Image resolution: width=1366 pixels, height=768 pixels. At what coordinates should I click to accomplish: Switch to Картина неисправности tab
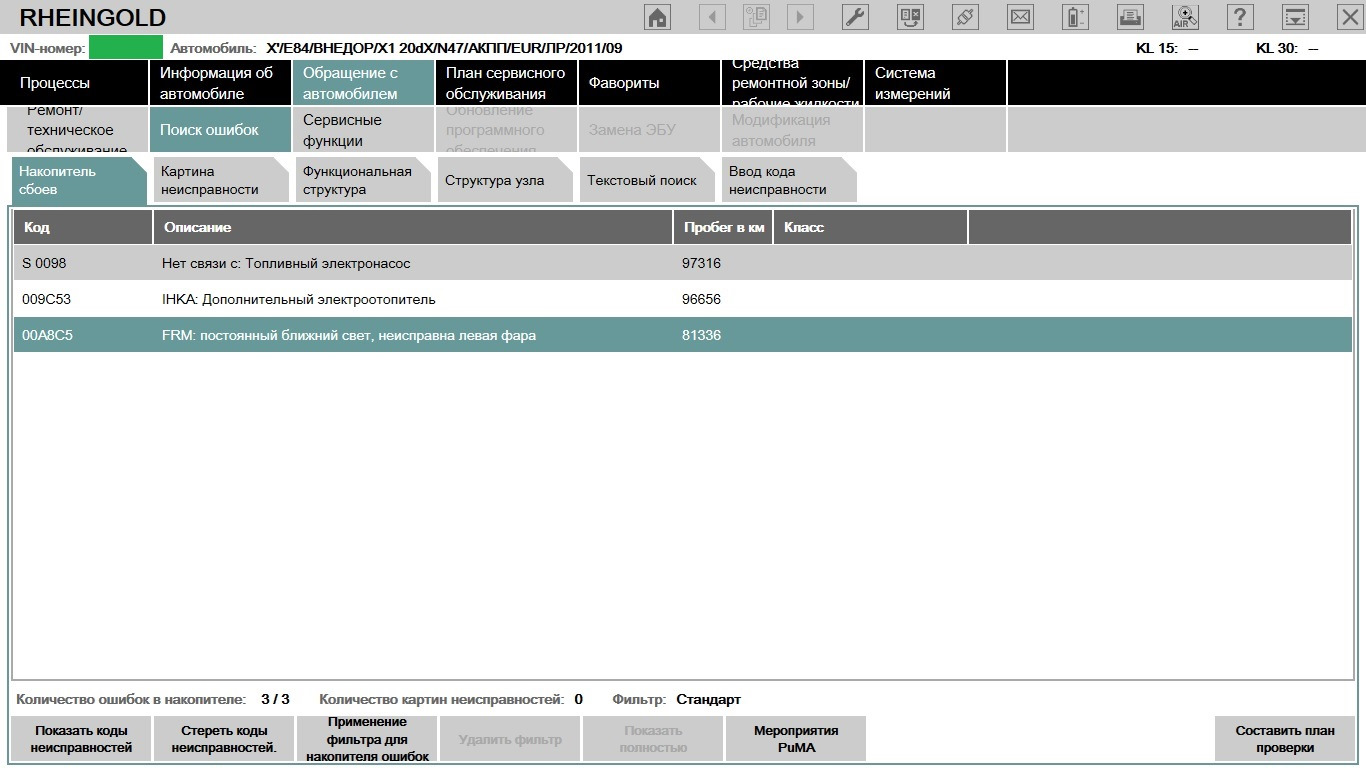click(221, 180)
